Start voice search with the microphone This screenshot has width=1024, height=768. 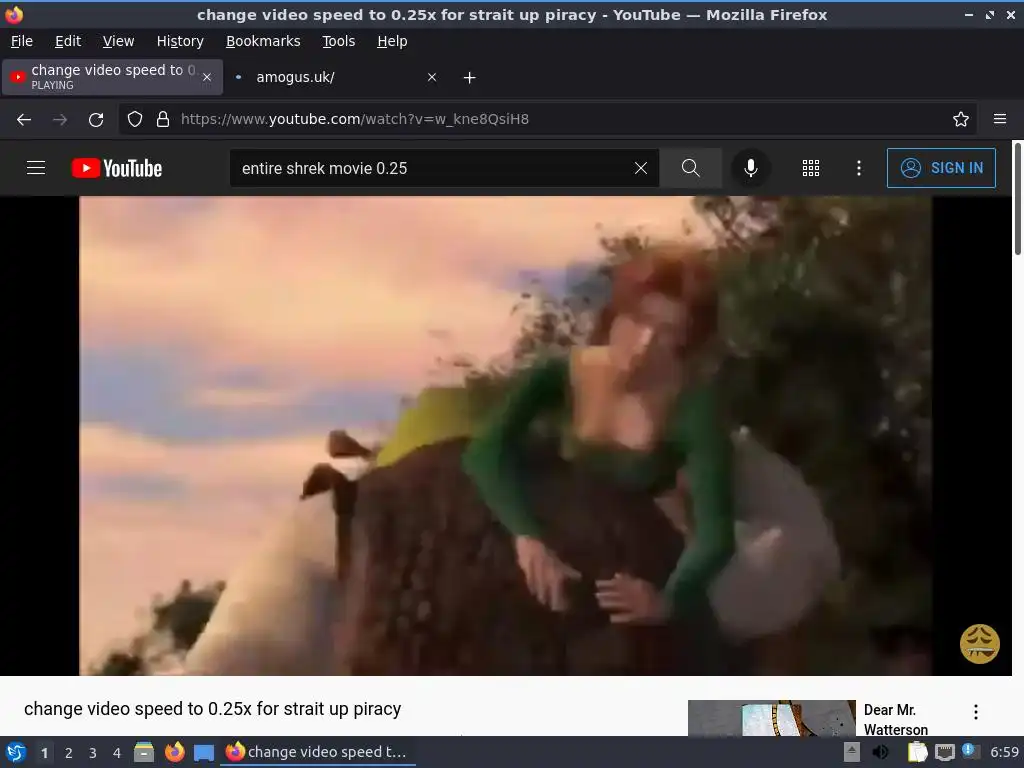pos(751,168)
